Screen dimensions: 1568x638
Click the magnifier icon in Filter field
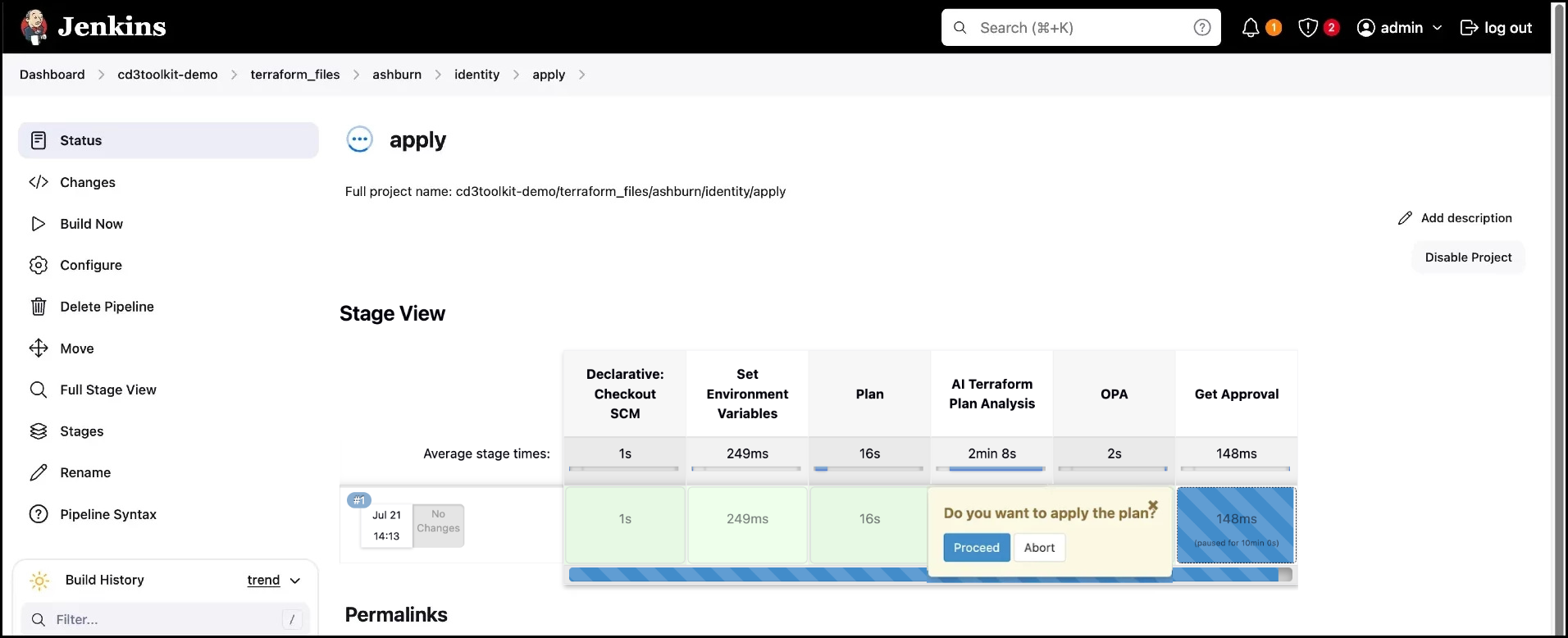point(39,620)
